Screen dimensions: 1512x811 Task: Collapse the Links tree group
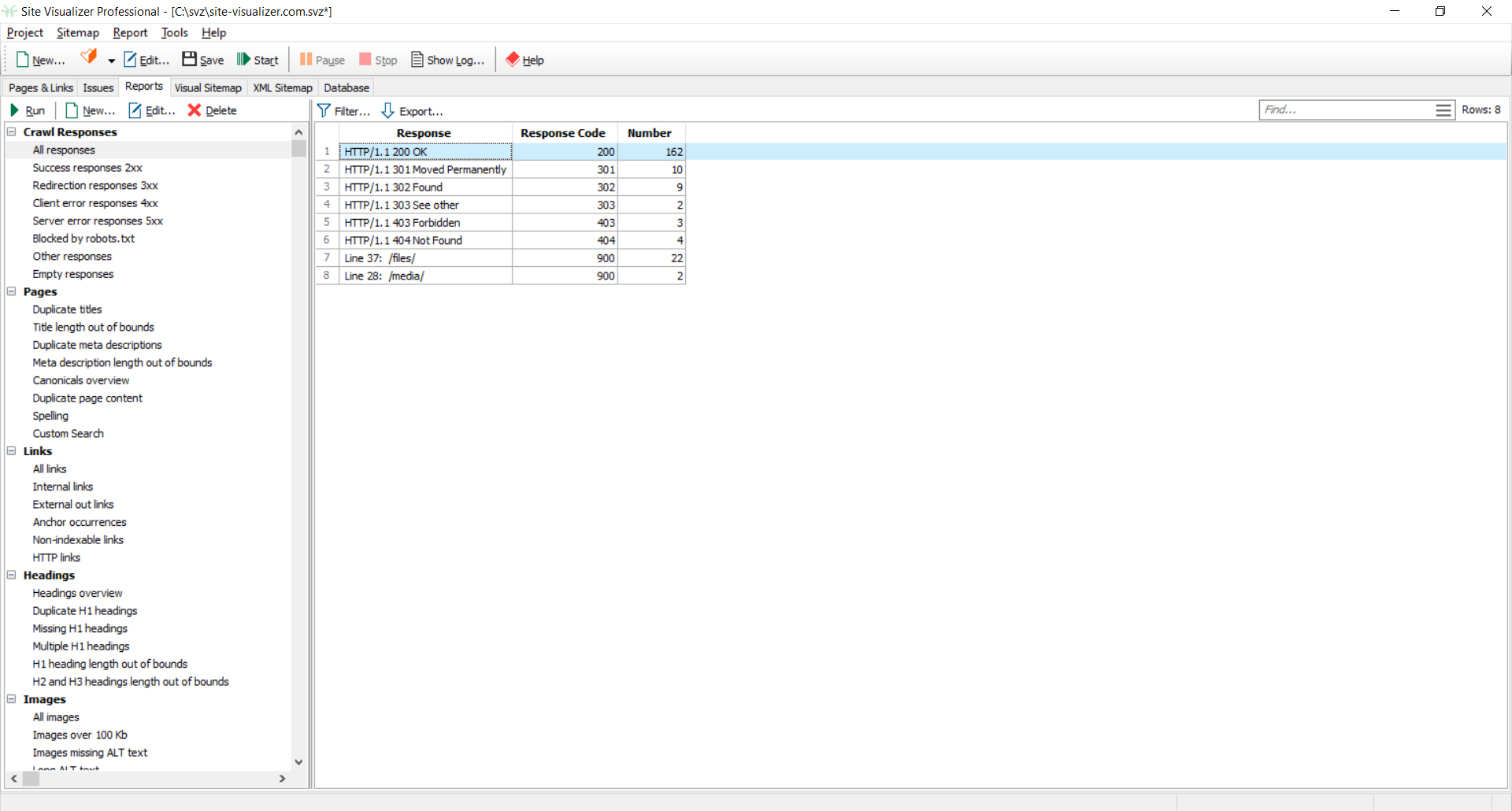coord(12,451)
